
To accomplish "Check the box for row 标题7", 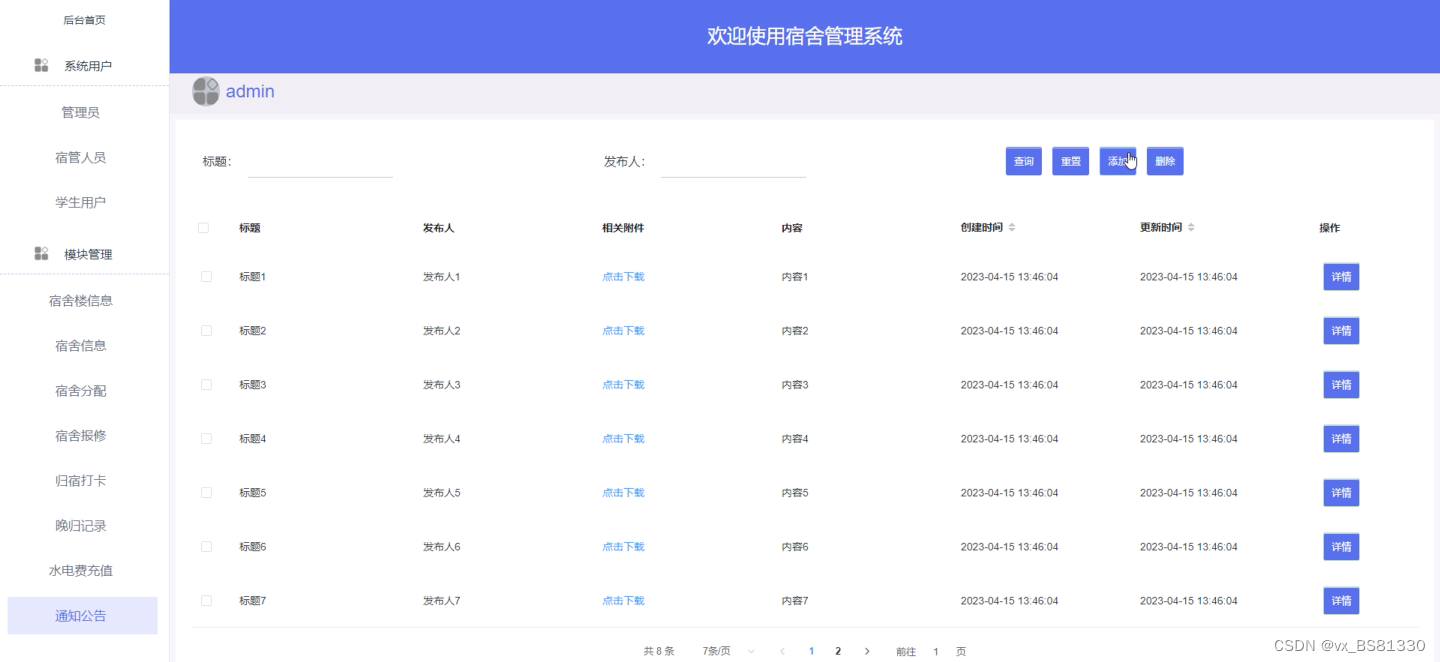I will [206, 601].
